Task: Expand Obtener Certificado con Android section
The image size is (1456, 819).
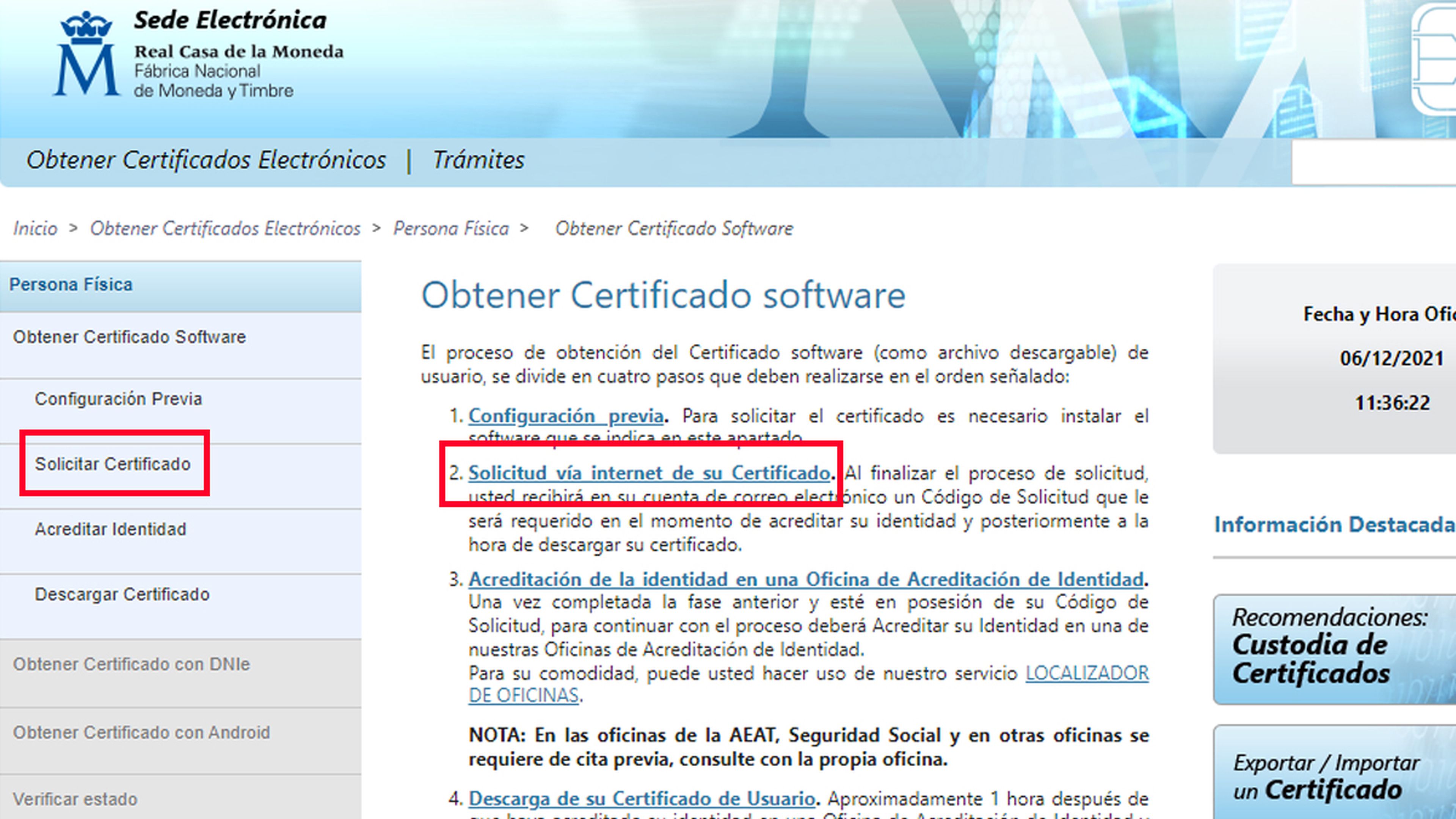Action: pos(141,733)
